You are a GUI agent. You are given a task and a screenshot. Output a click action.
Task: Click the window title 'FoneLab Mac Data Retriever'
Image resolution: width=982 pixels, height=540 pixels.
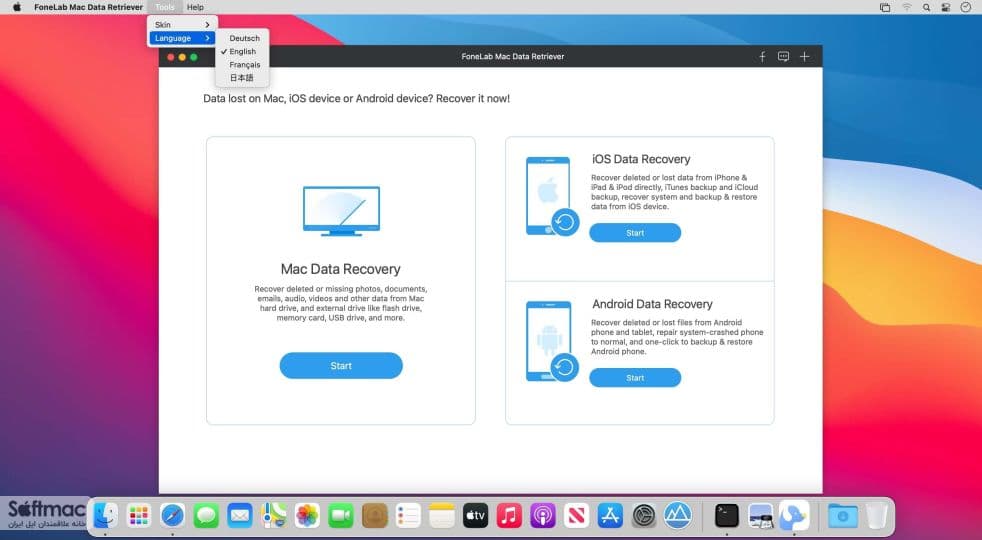513,56
